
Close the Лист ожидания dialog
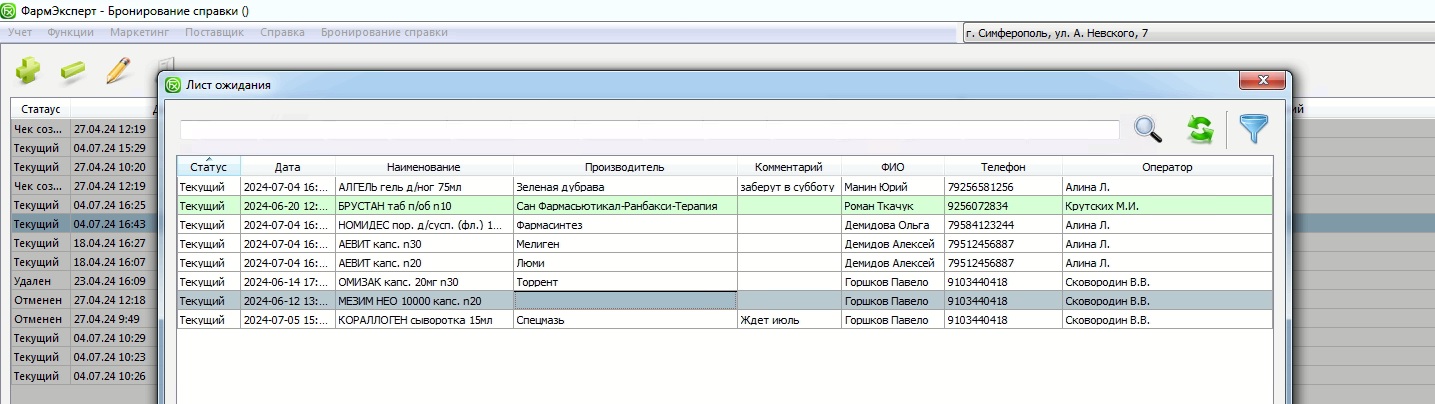point(1260,81)
